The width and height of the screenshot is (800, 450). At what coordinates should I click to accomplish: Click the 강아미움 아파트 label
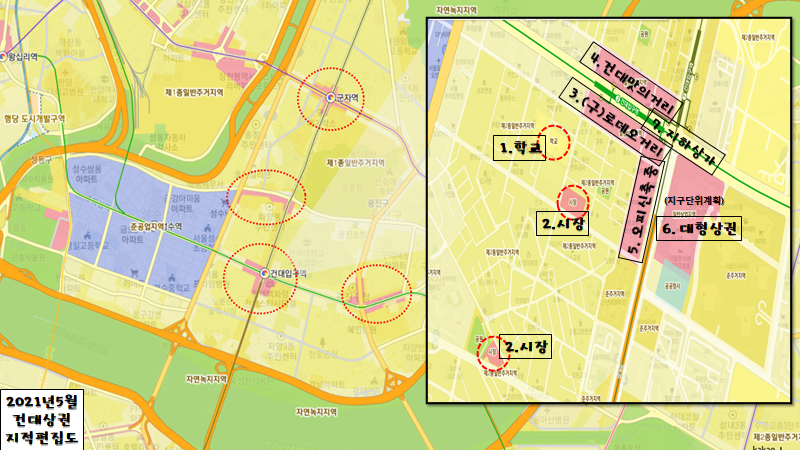pos(182,203)
